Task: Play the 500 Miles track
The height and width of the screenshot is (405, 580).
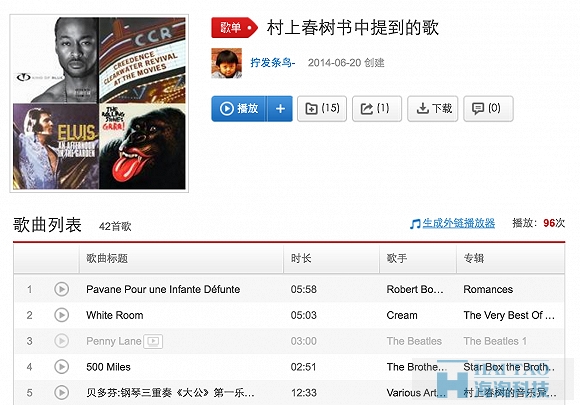Action: [61, 367]
